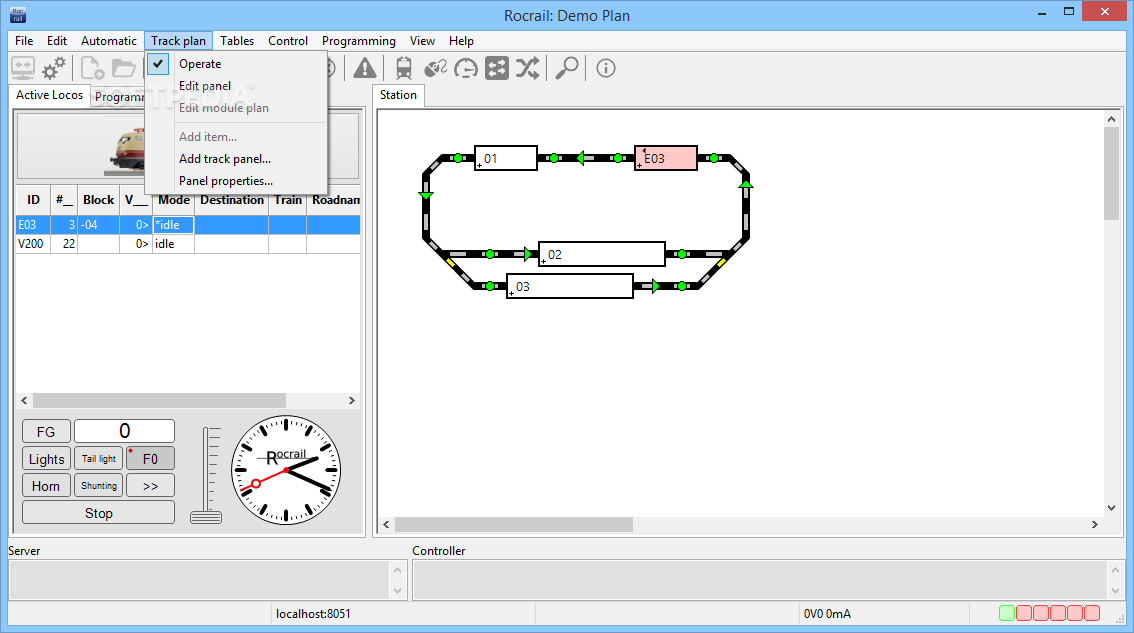This screenshot has height=633, width=1134.
Task: Click the FG function group button
Action: click(46, 431)
